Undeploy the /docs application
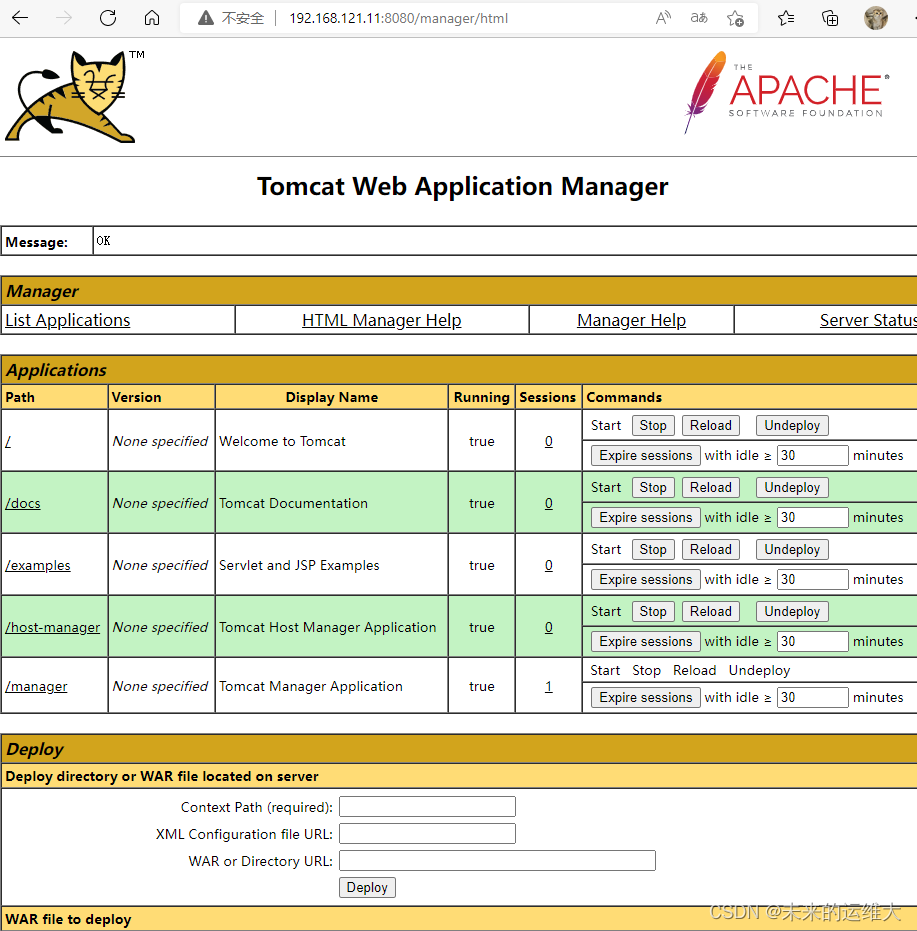 pos(792,487)
